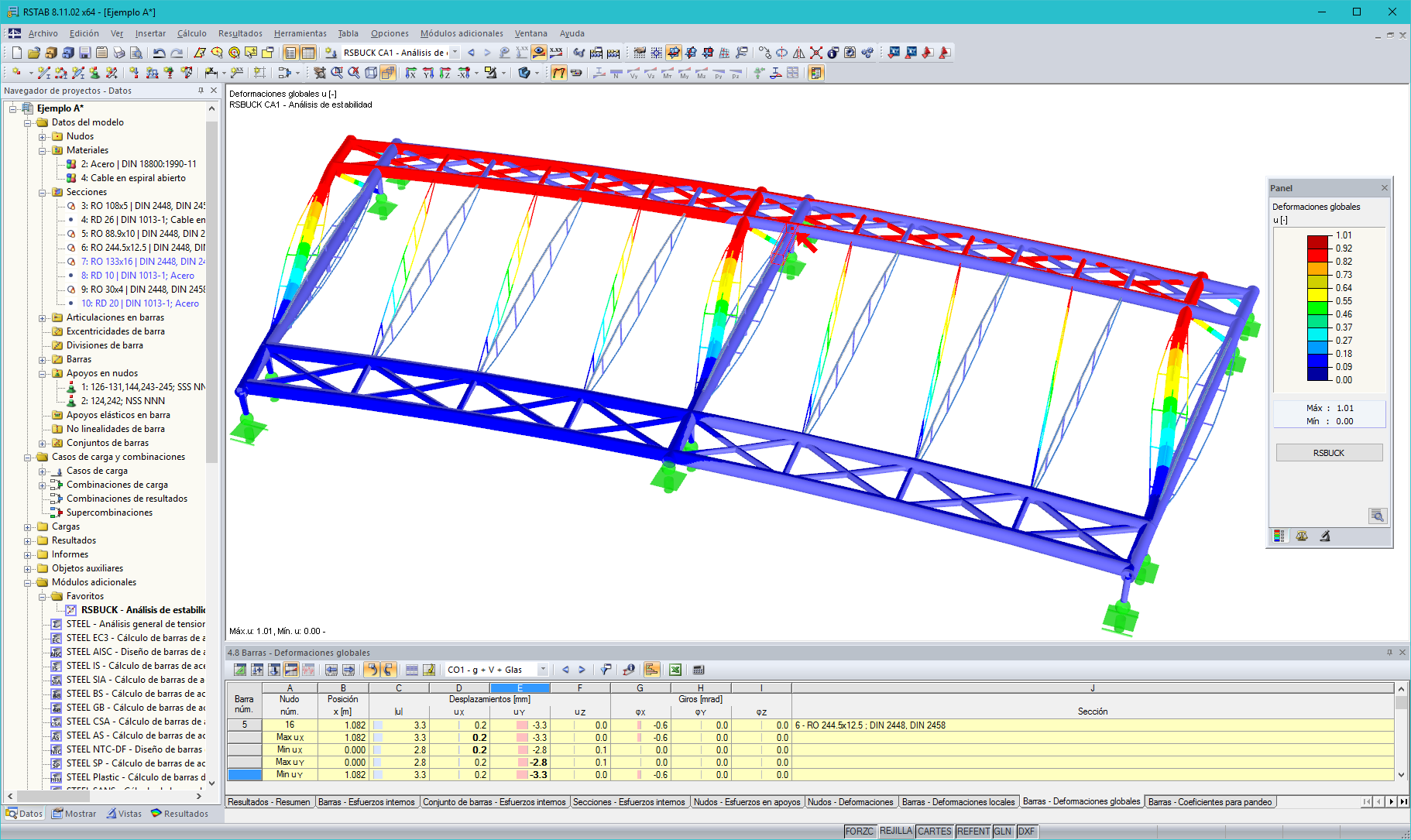The width and height of the screenshot is (1411, 840).
Task: Open the Módulos adicionales menu
Action: click(462, 33)
